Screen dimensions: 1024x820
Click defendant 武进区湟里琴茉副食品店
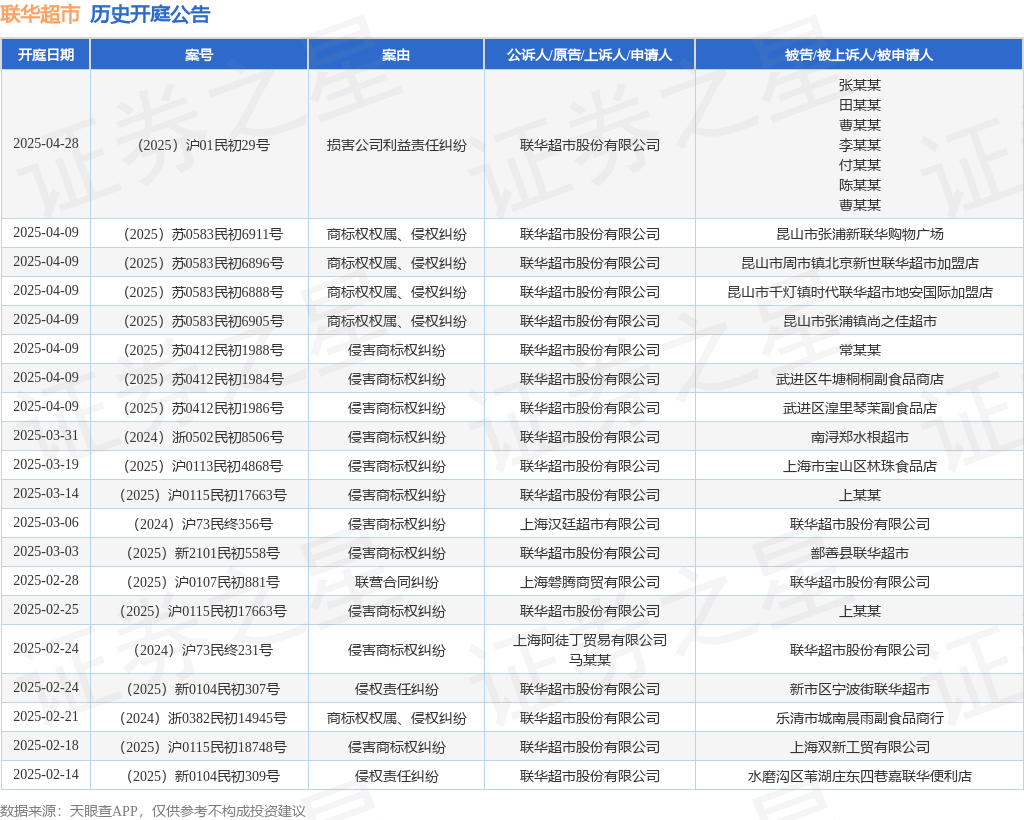click(859, 408)
